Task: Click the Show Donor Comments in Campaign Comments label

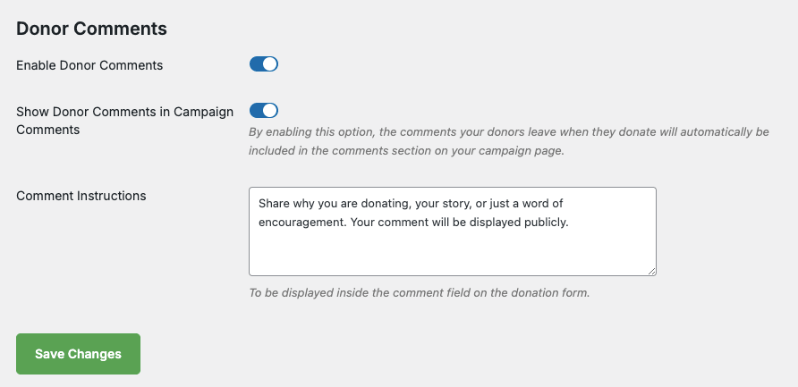Action: pos(125,121)
